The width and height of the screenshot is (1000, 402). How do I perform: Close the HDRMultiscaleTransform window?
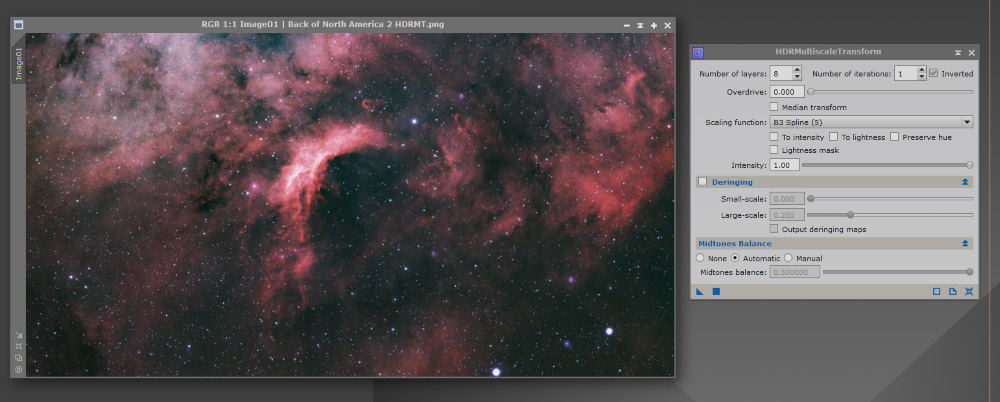(x=971, y=52)
